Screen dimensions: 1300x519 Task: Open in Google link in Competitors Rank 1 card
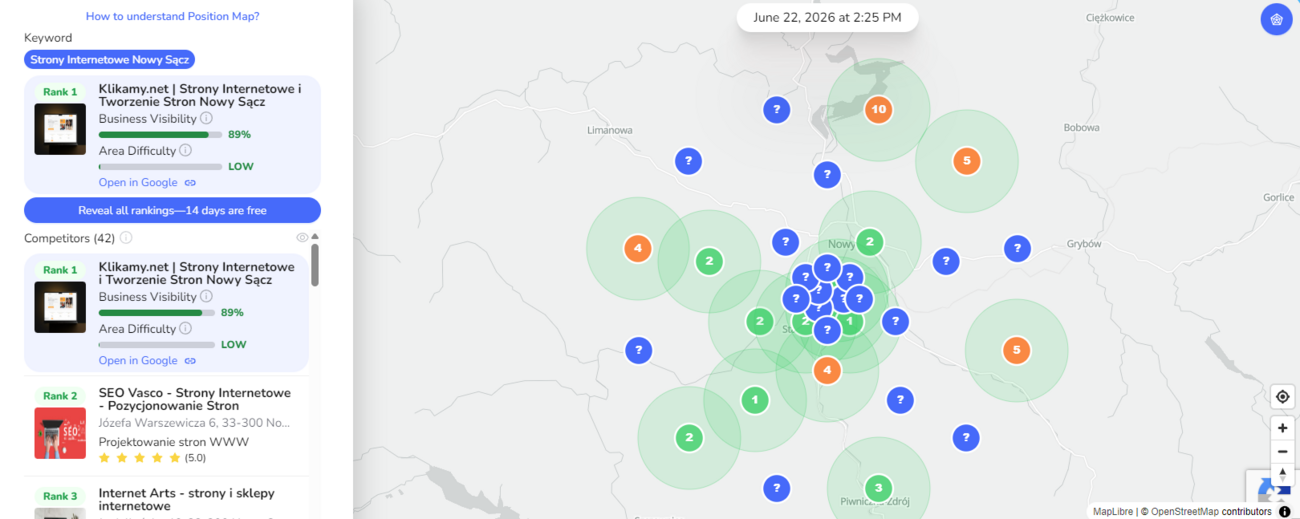pos(138,361)
